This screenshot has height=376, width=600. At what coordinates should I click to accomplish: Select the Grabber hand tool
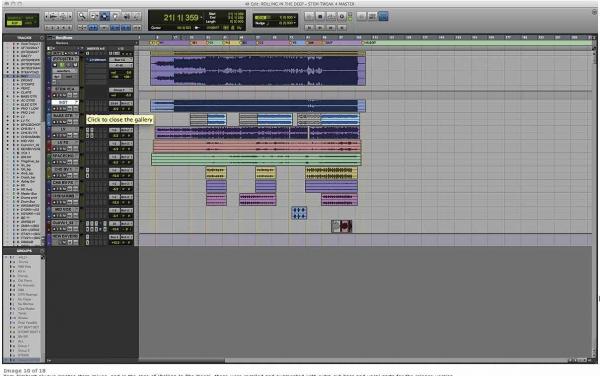115,16
